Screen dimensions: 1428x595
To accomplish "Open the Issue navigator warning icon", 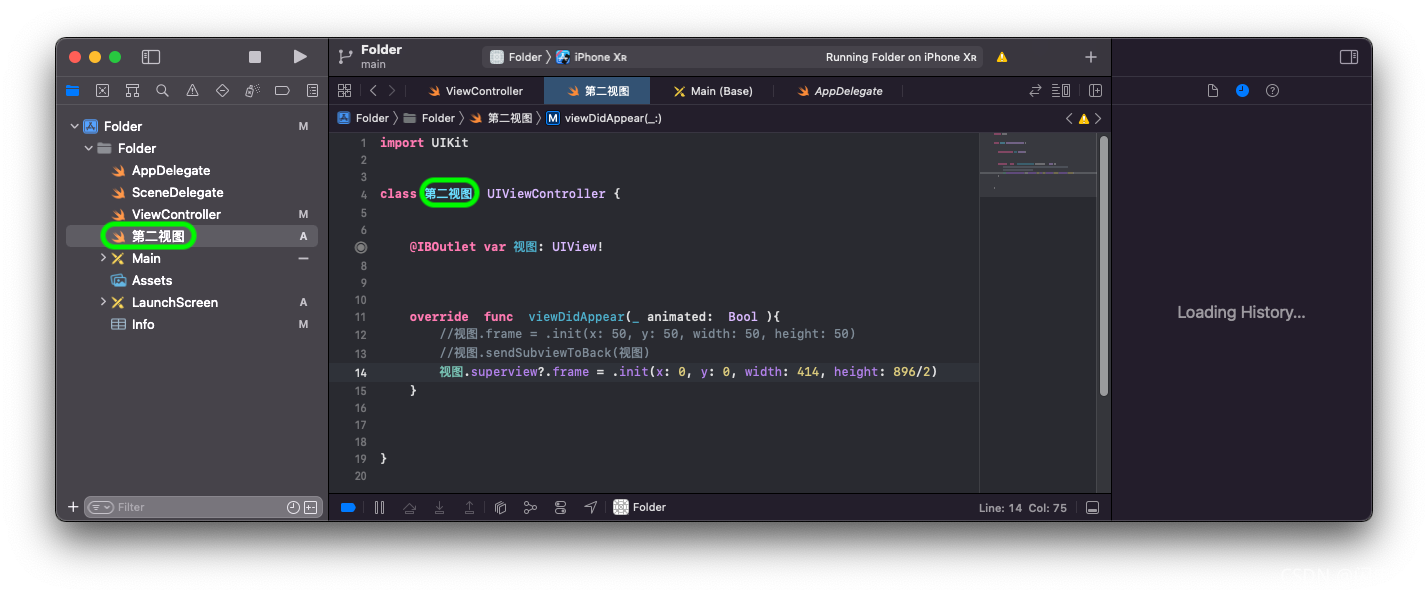I will pyautogui.click(x=192, y=91).
